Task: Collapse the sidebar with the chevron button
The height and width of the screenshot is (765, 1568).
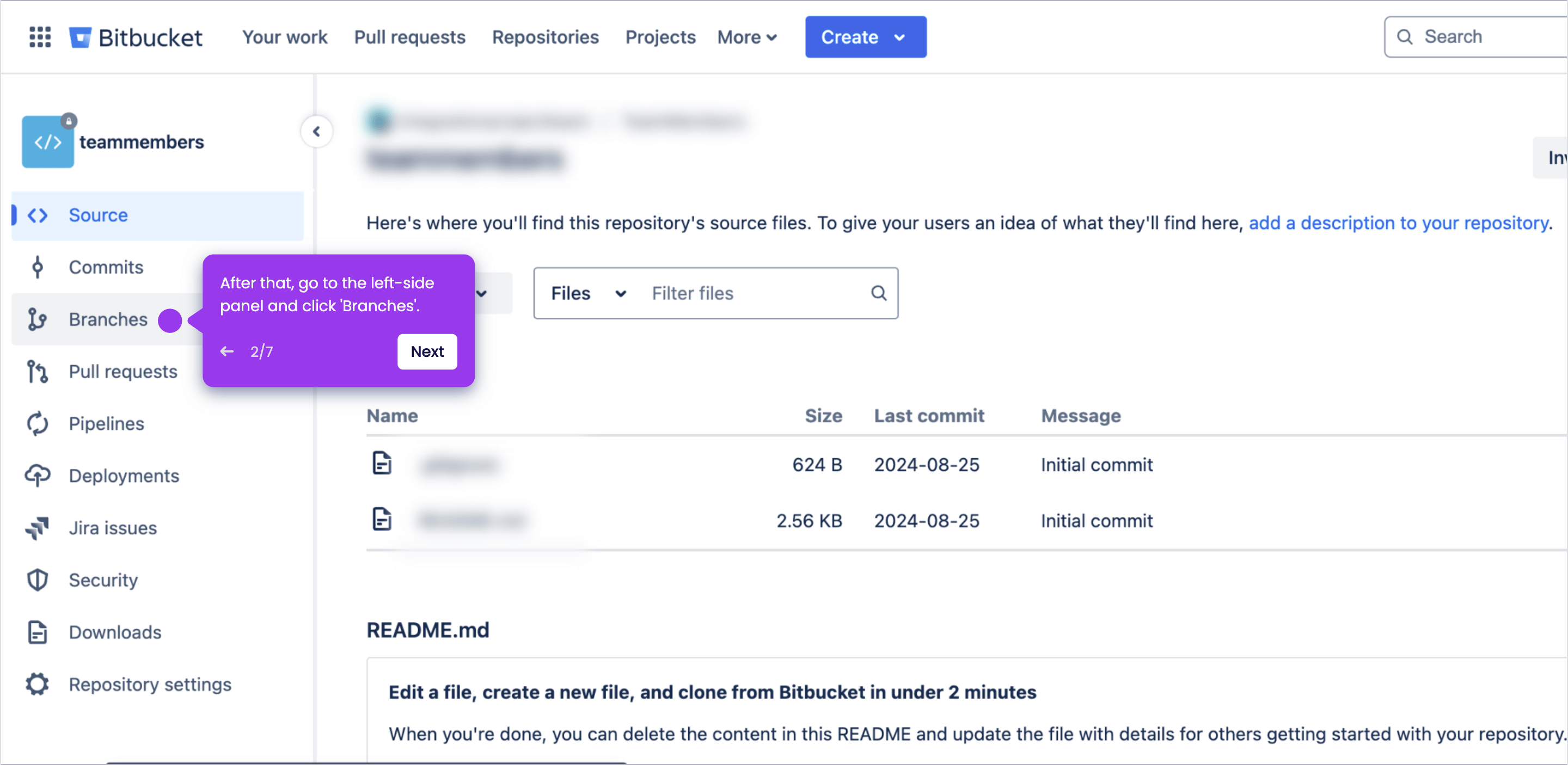Action: (316, 131)
